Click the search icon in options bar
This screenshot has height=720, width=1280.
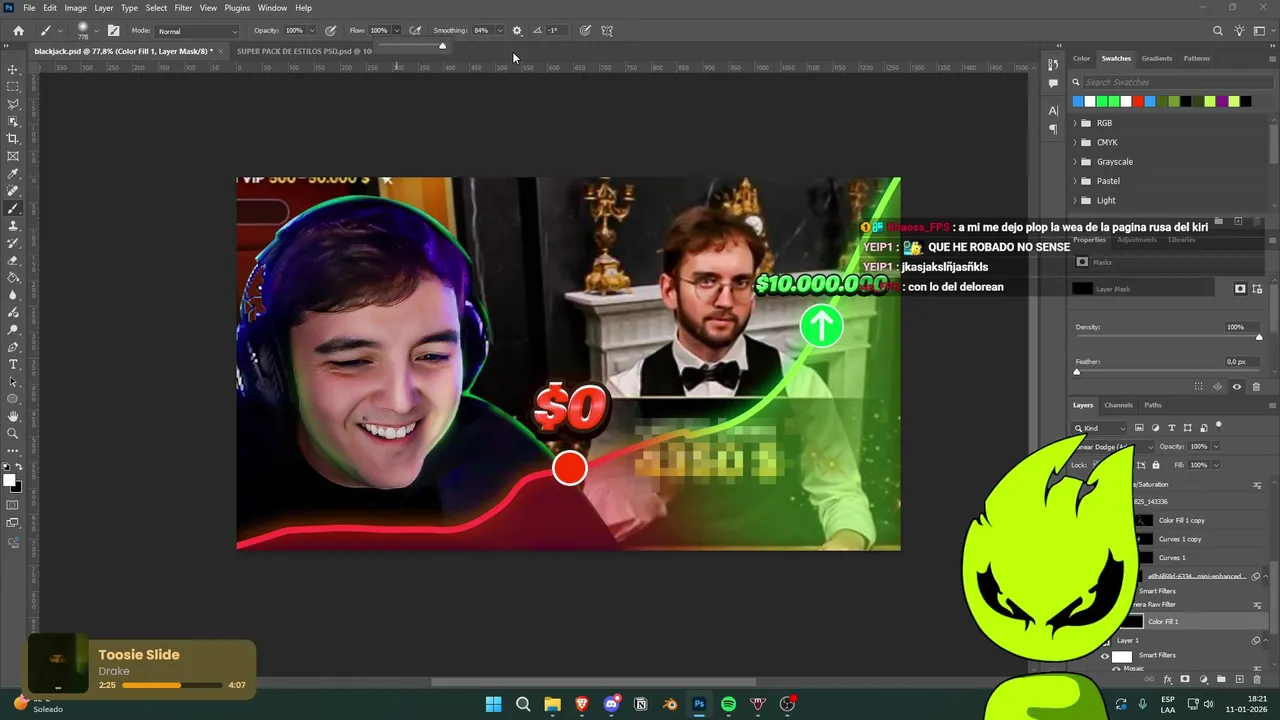1217,31
